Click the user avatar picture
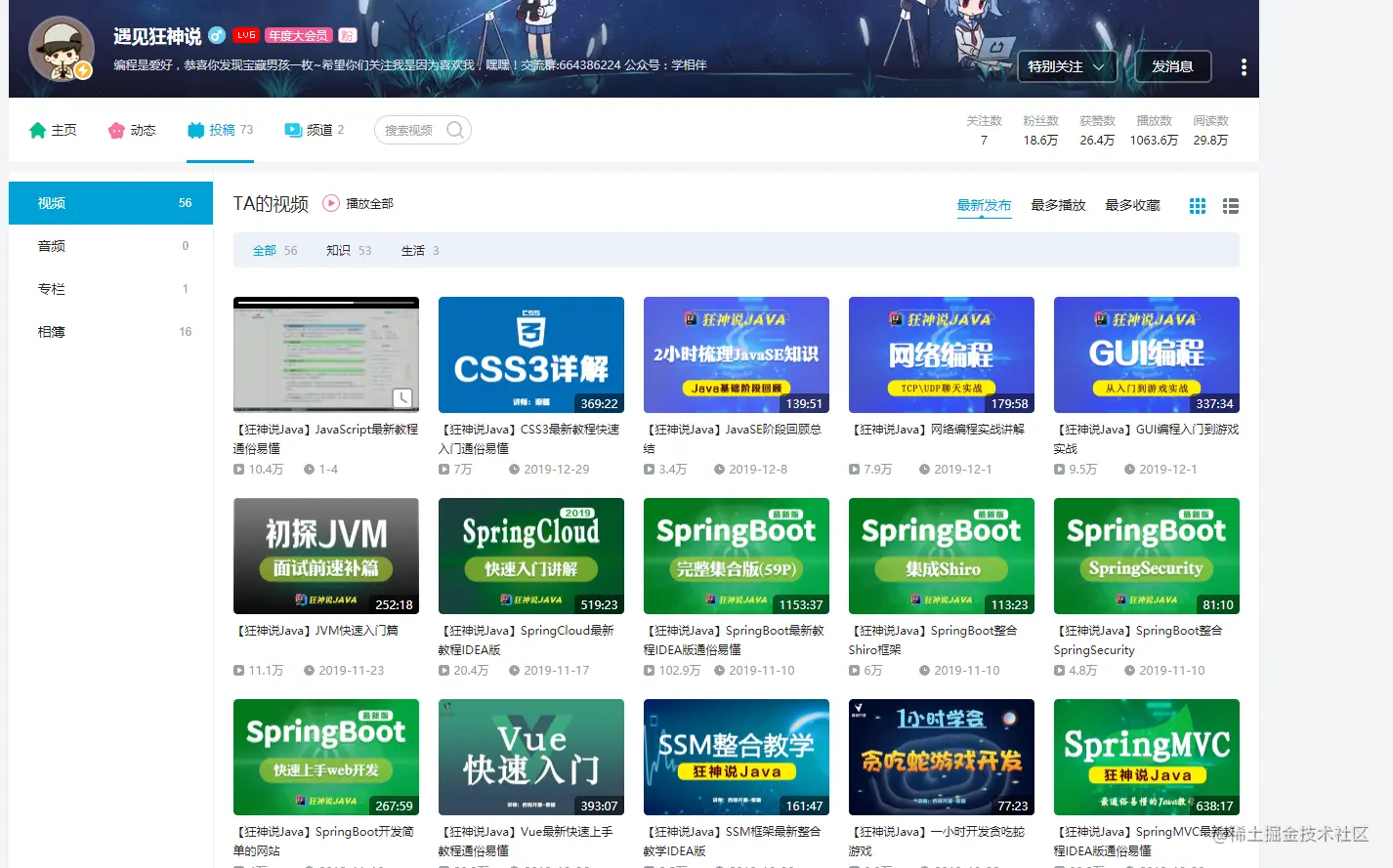The width and height of the screenshot is (1393, 868). tap(61, 49)
